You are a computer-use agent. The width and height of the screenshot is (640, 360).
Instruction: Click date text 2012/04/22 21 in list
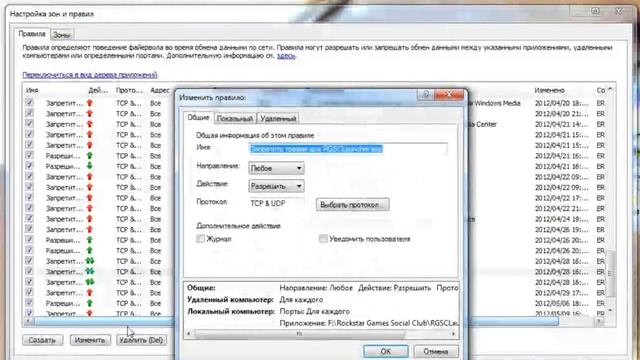coord(562,209)
